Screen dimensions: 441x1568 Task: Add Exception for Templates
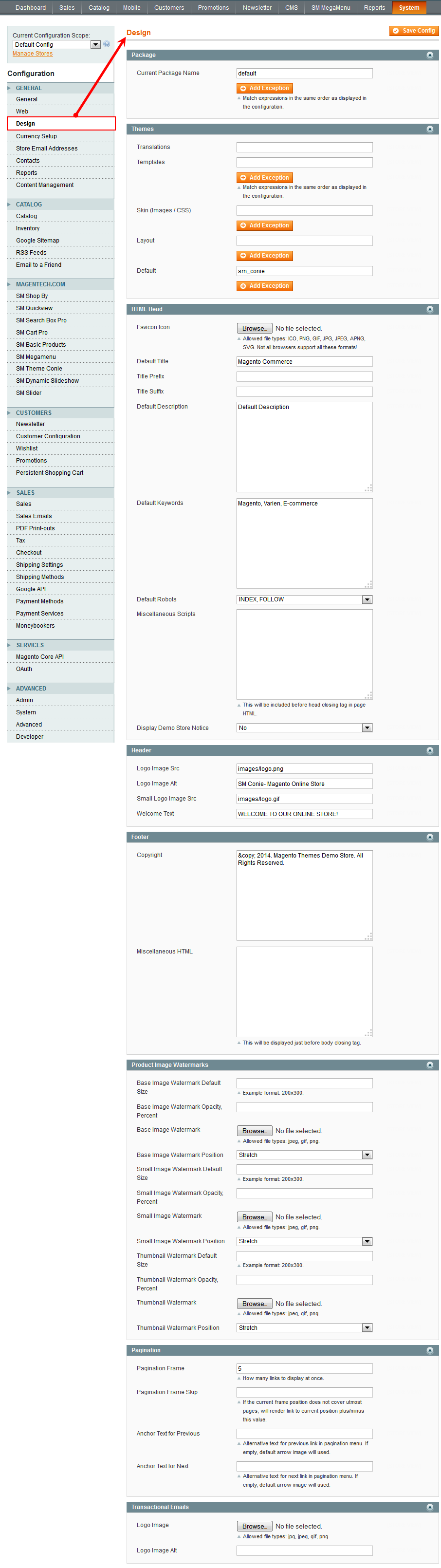tap(265, 178)
